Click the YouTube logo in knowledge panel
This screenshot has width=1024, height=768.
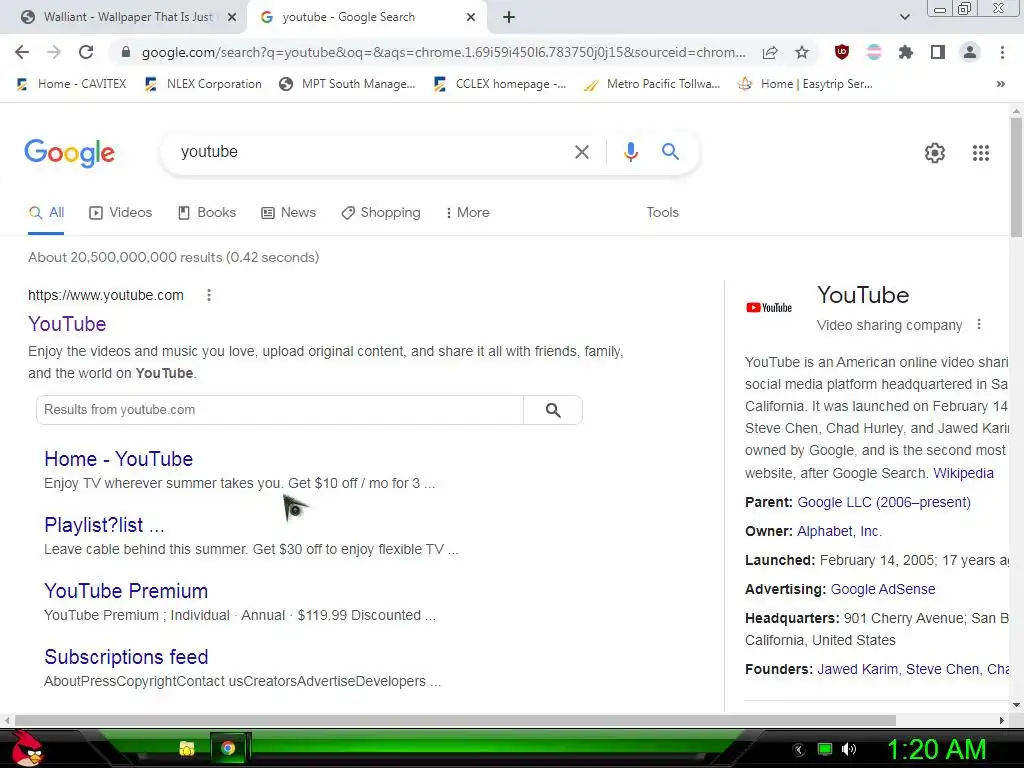(x=769, y=308)
